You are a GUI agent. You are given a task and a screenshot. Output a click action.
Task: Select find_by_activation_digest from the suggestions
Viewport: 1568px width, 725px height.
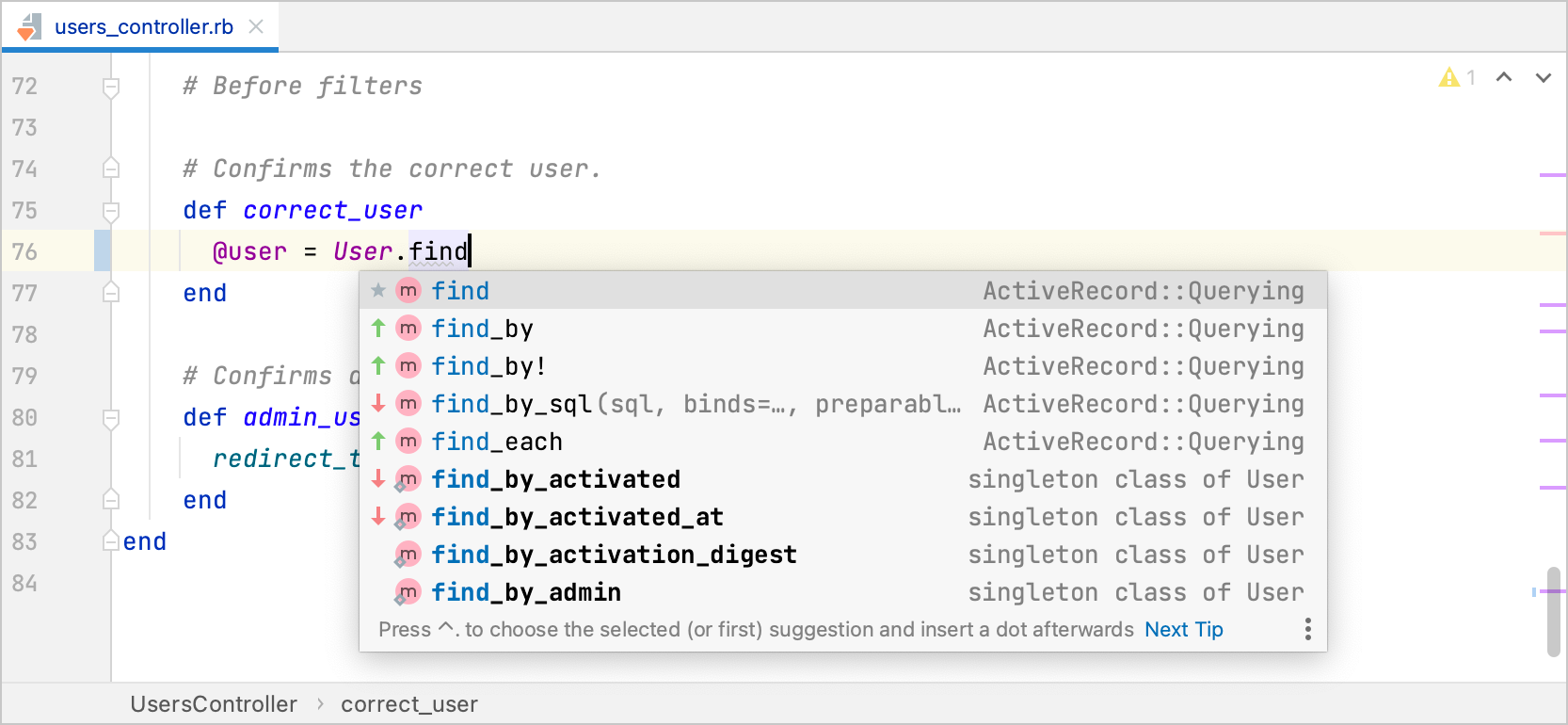614,555
